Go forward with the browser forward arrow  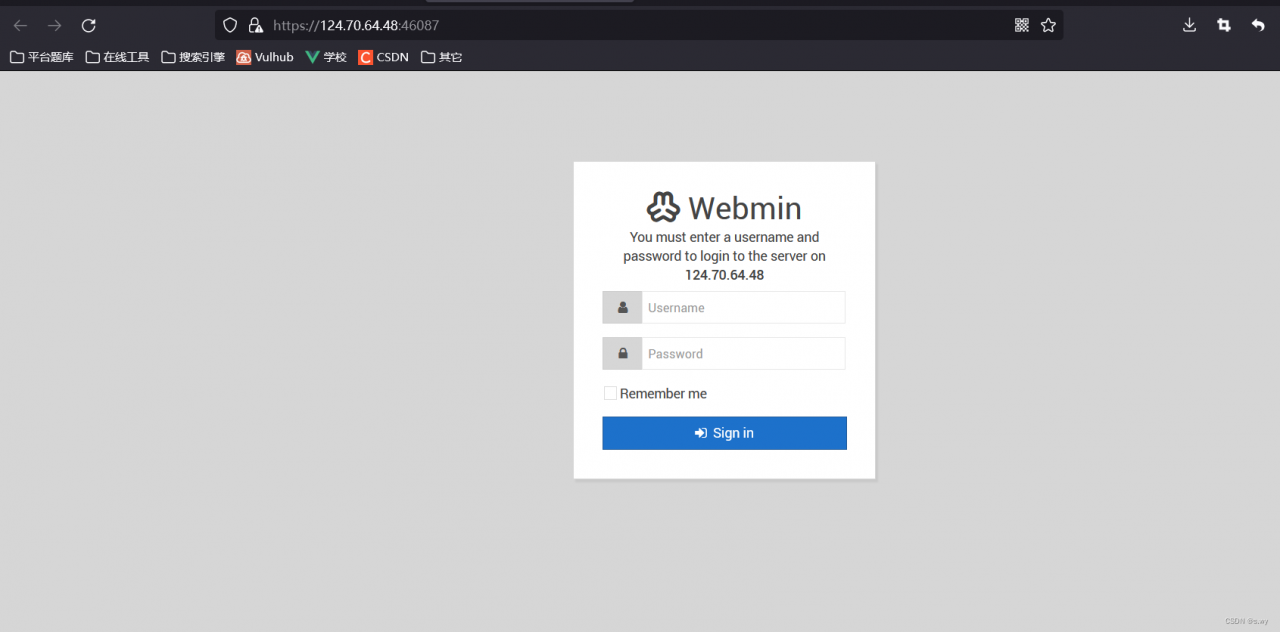[54, 25]
